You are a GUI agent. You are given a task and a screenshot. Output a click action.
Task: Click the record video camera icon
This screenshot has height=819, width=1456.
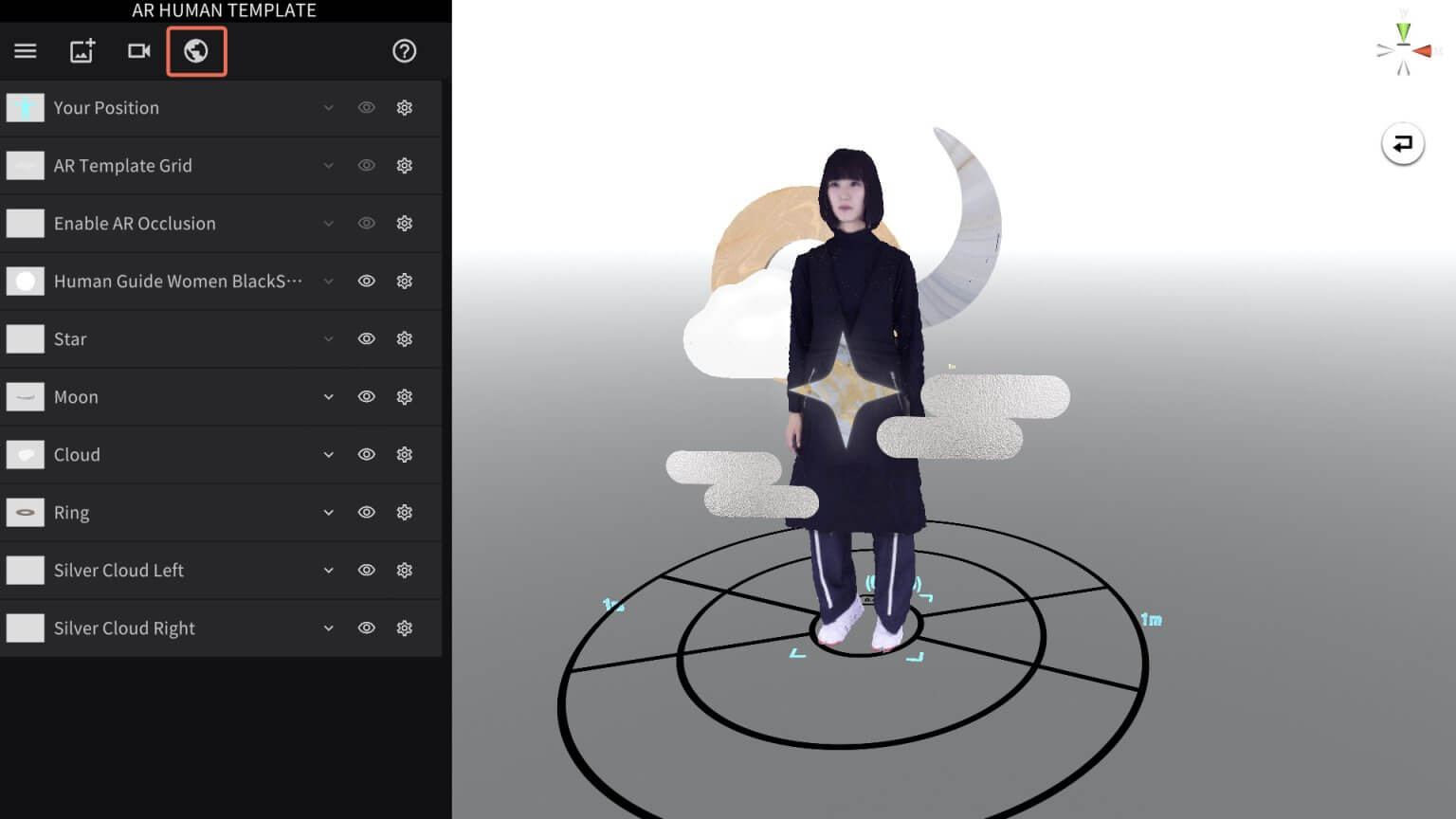(138, 51)
